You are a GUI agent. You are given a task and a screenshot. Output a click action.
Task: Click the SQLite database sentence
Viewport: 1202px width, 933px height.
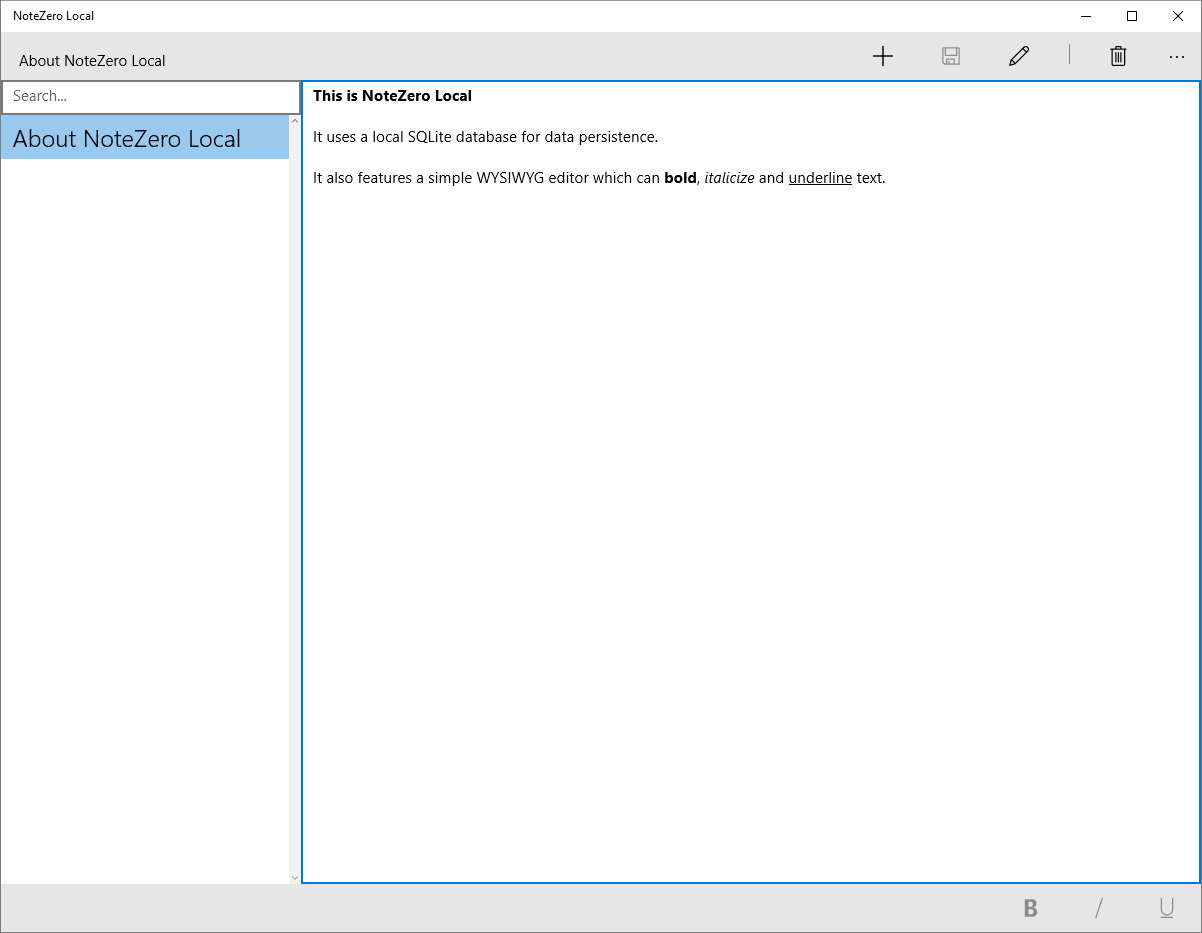[x=485, y=137]
